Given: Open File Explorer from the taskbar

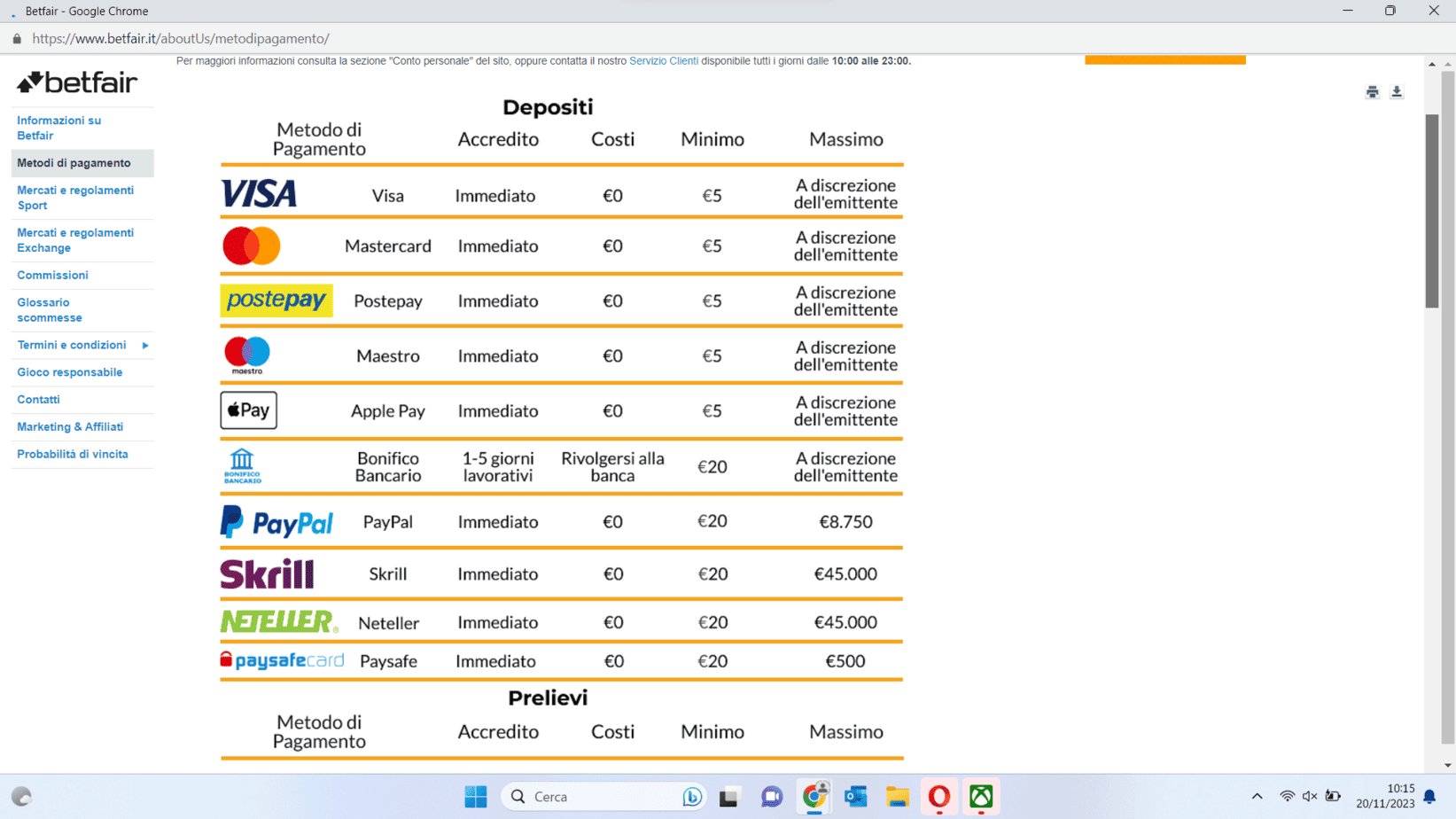Looking at the screenshot, I should tap(897, 797).
